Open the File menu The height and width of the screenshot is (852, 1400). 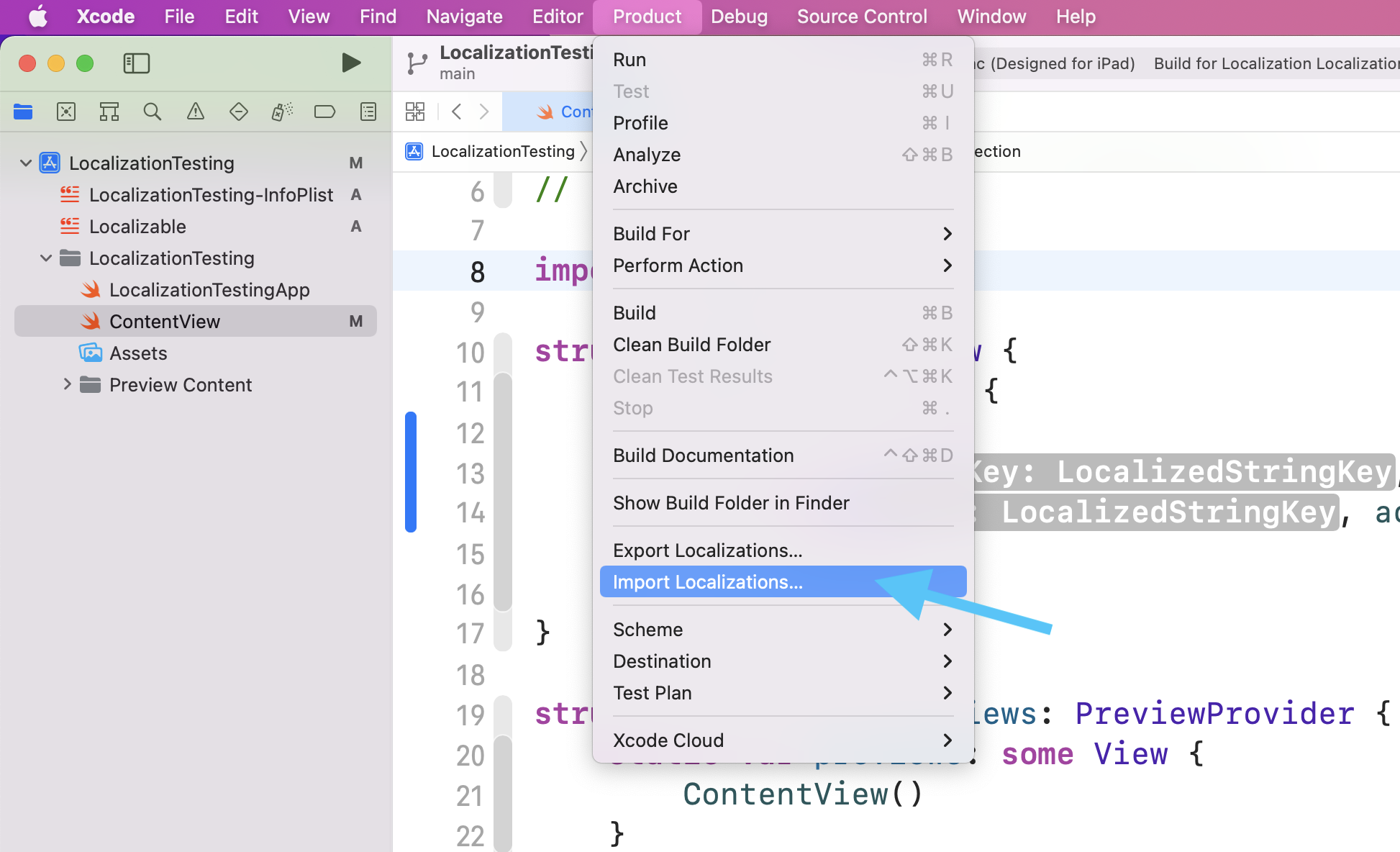[179, 16]
